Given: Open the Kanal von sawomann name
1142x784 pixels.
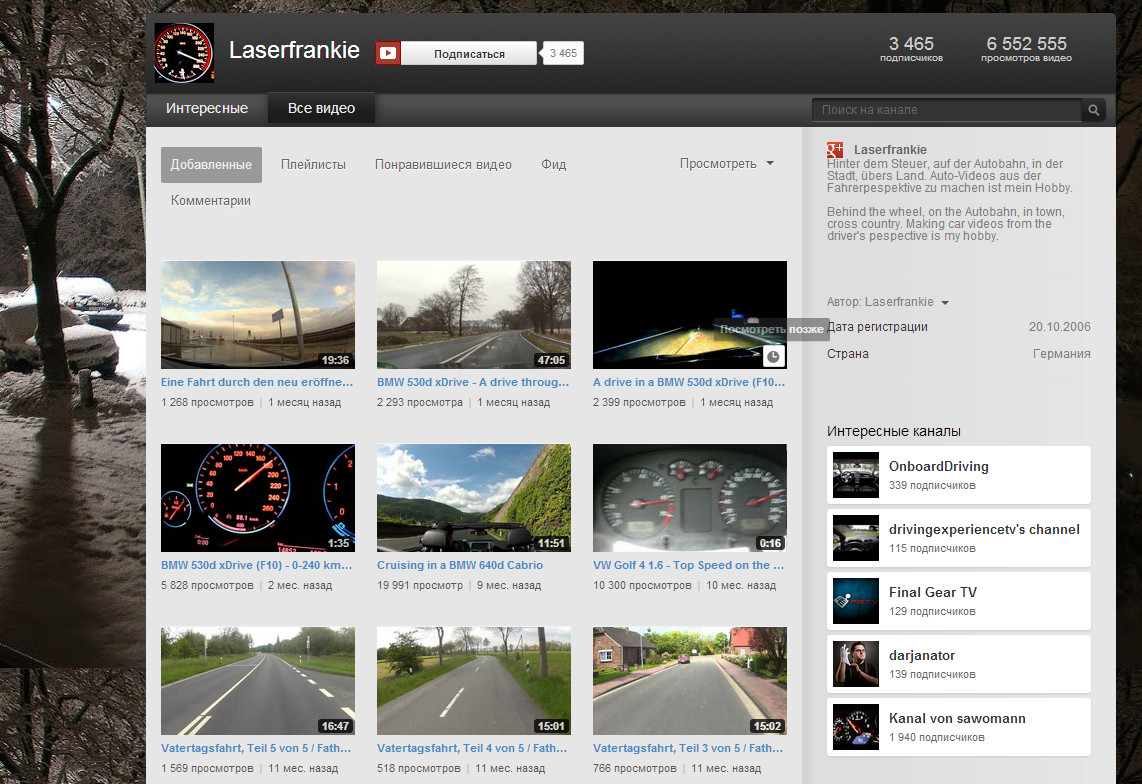Looking at the screenshot, I should pos(957,718).
